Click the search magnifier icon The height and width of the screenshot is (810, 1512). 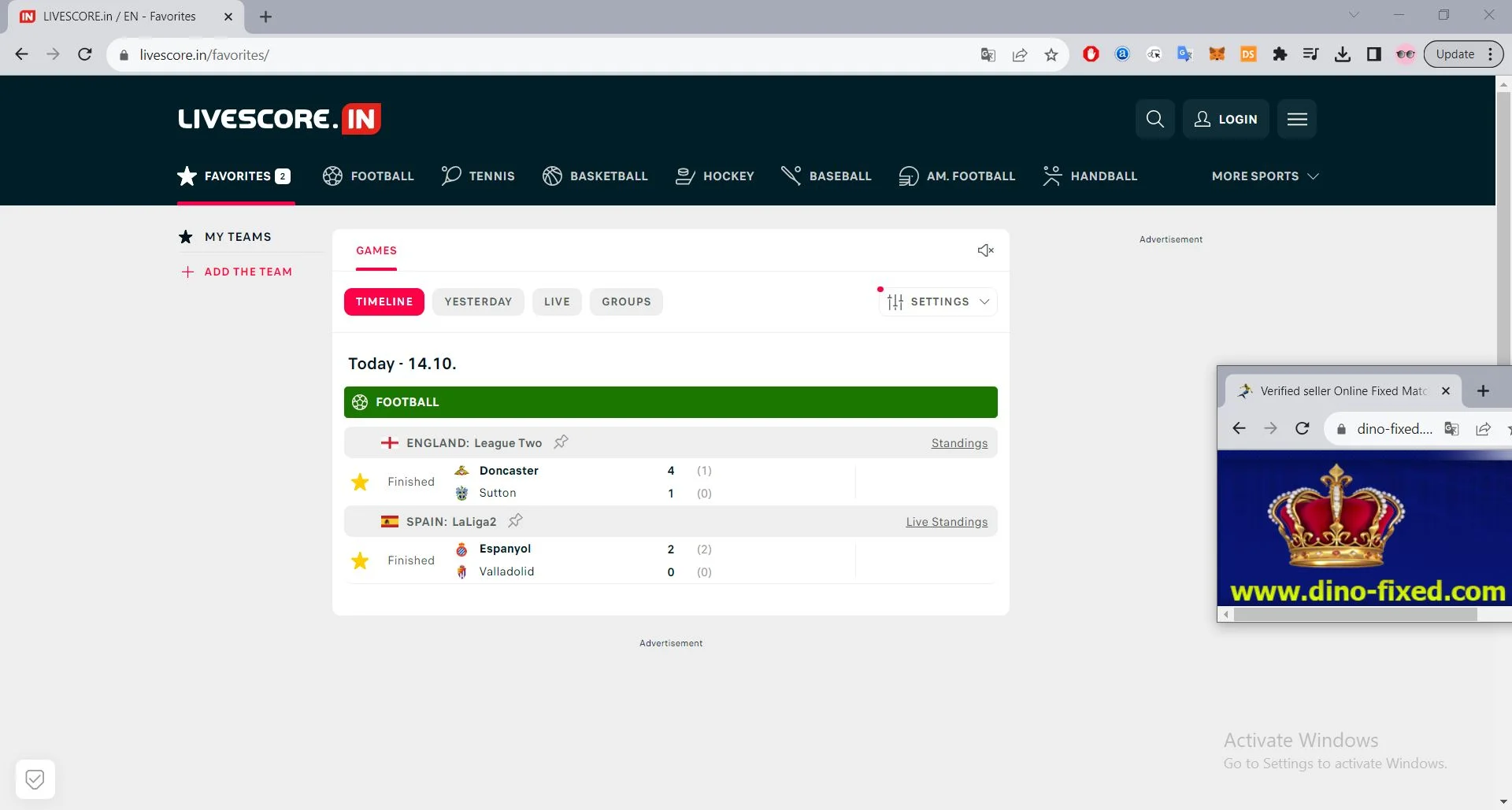pos(1154,119)
